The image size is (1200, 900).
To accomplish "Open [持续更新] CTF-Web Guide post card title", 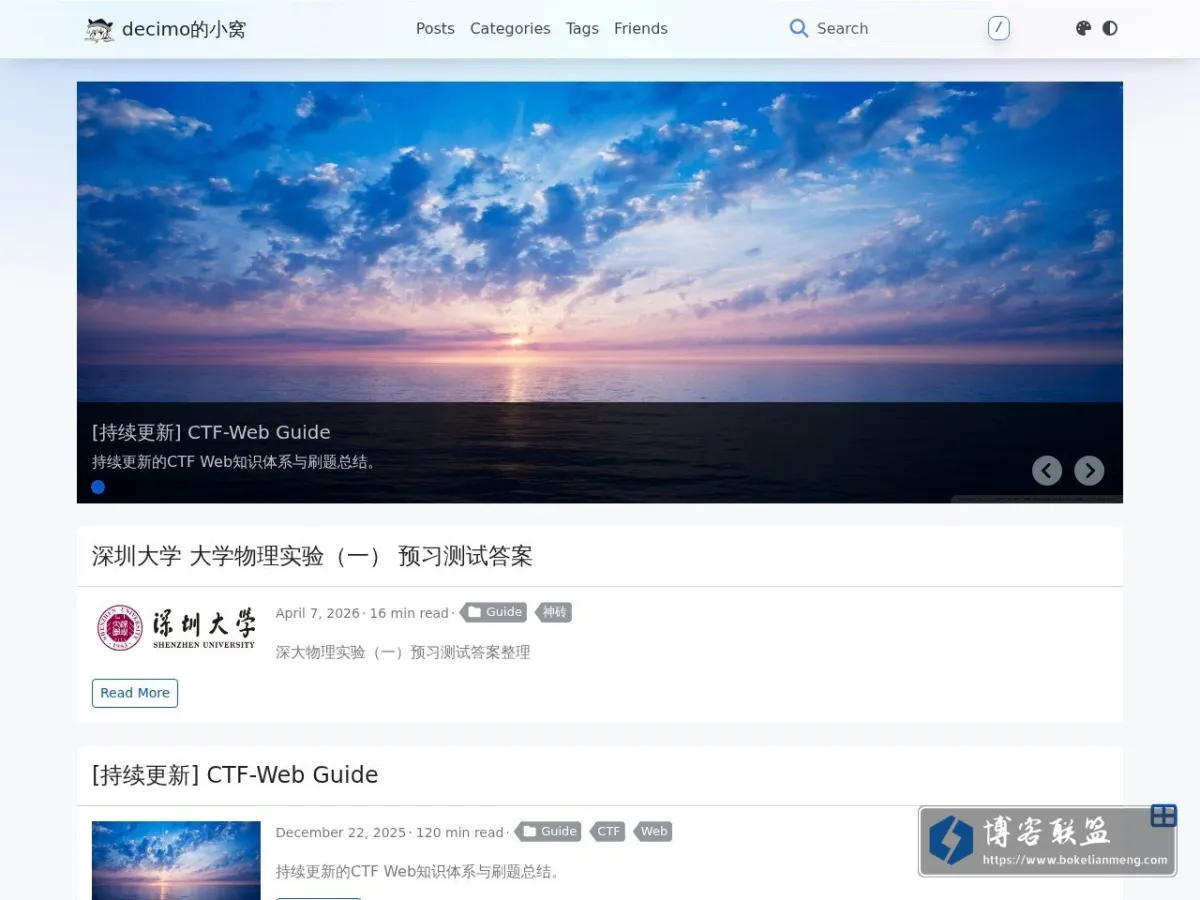I will (235, 775).
